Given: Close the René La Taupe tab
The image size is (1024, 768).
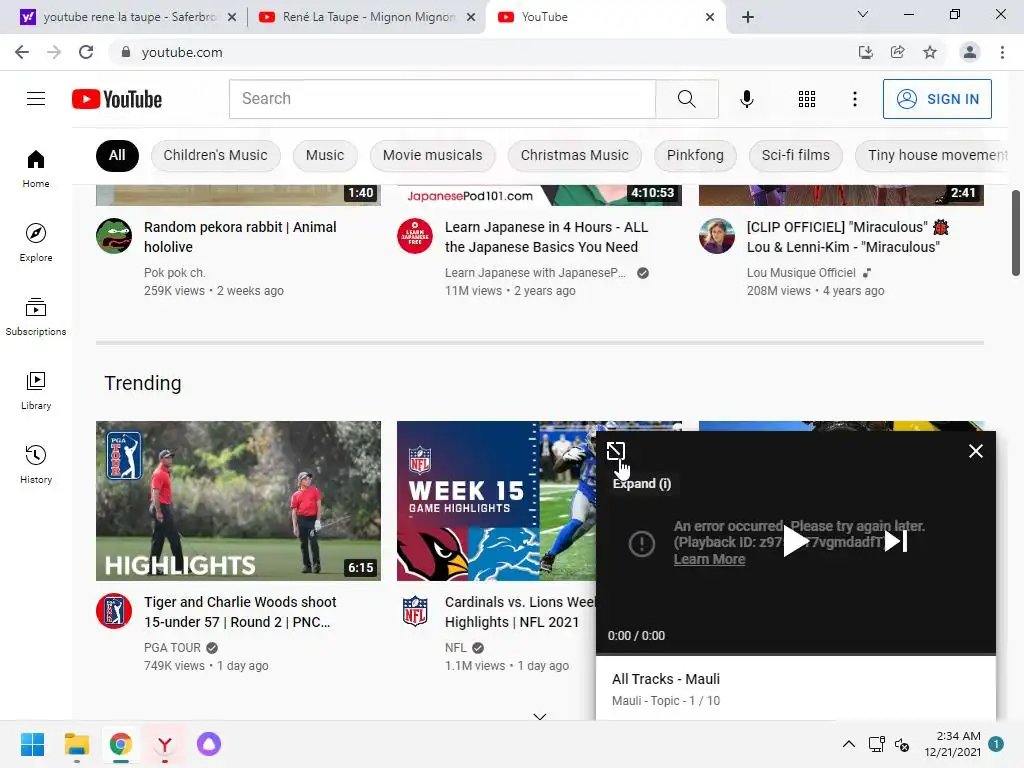Looking at the screenshot, I should 471,17.
